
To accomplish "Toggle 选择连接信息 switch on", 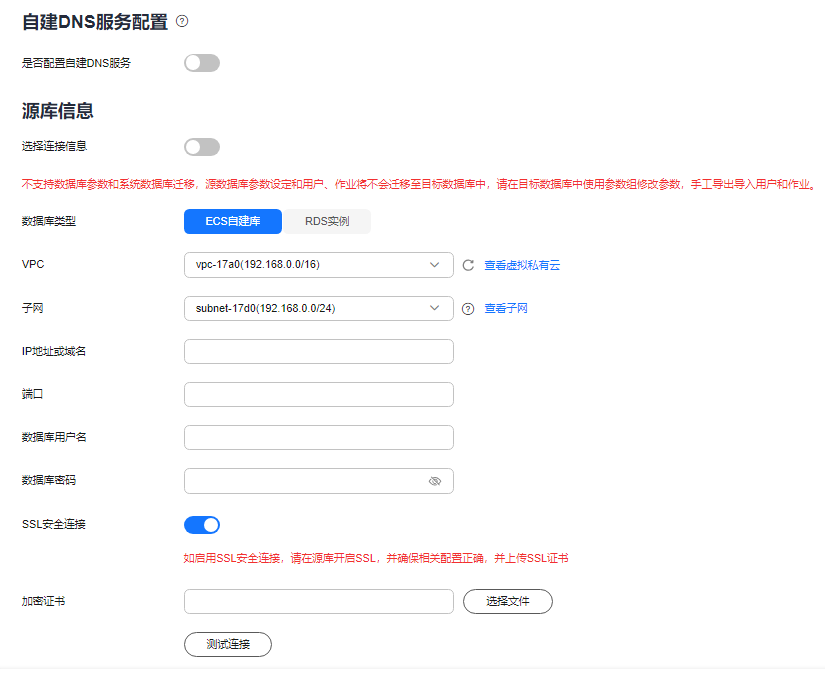I will click(x=201, y=145).
